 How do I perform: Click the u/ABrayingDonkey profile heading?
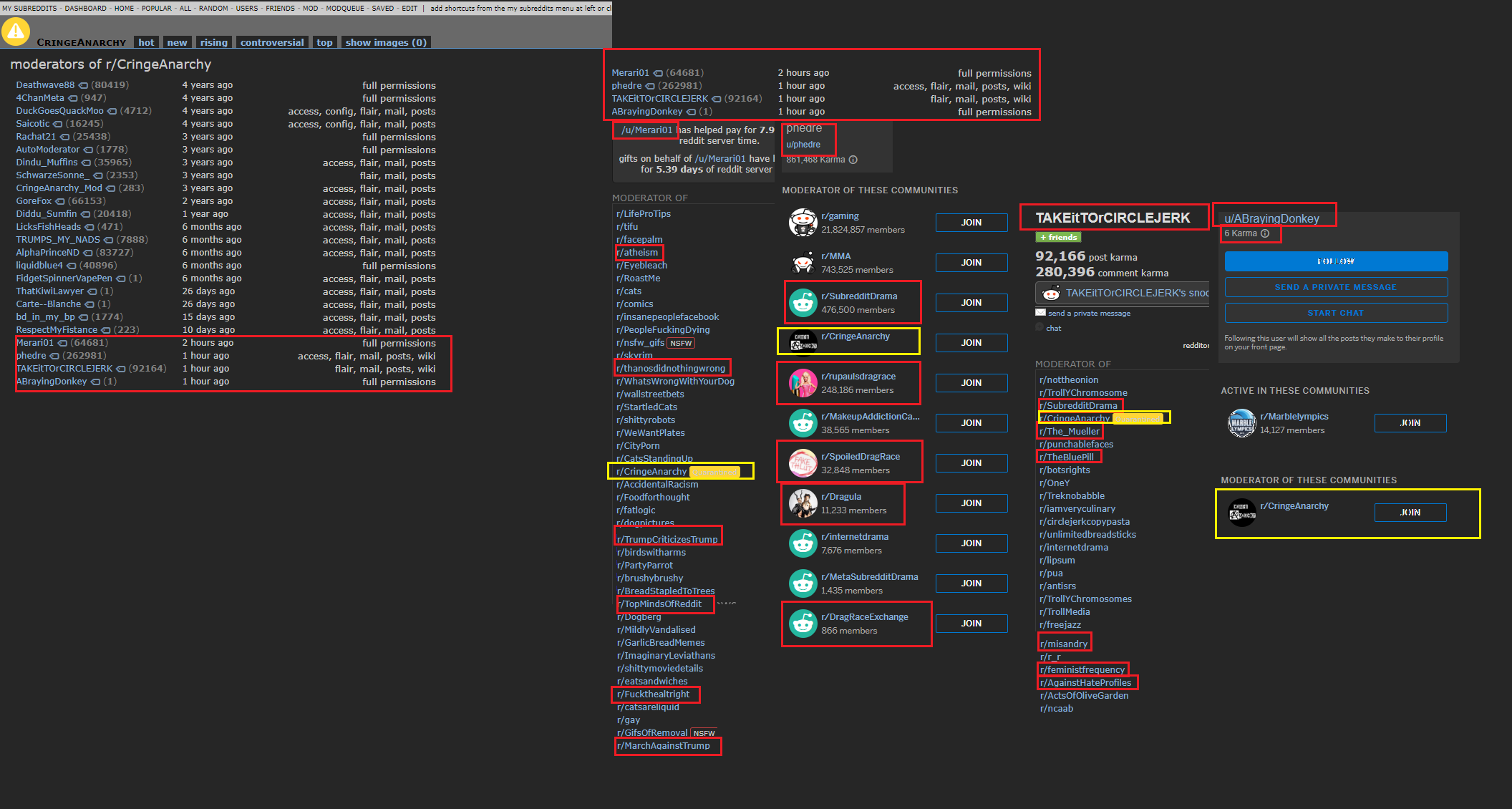pos(1271,218)
